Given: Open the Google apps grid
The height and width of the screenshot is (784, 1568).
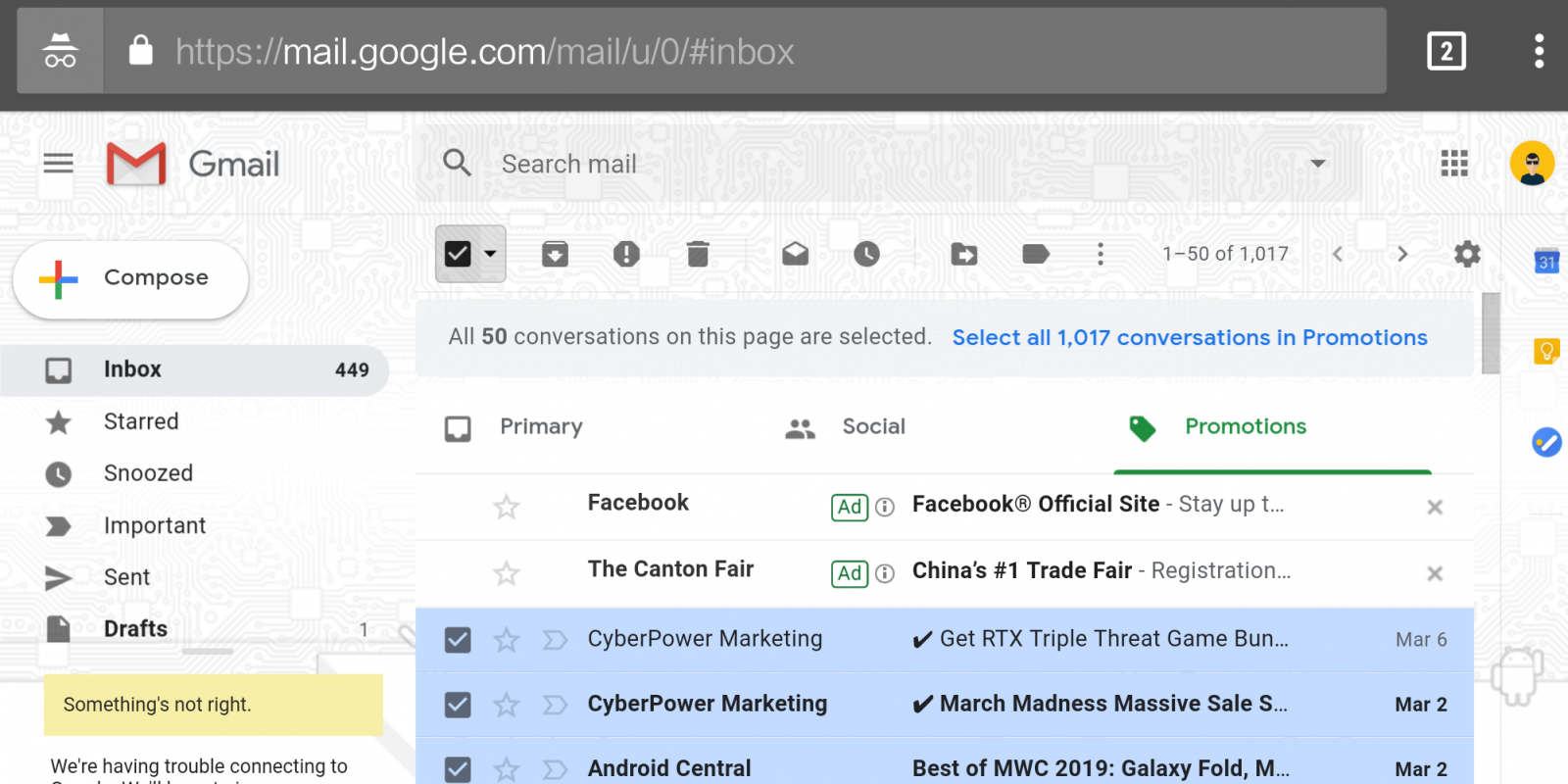Looking at the screenshot, I should (1454, 164).
